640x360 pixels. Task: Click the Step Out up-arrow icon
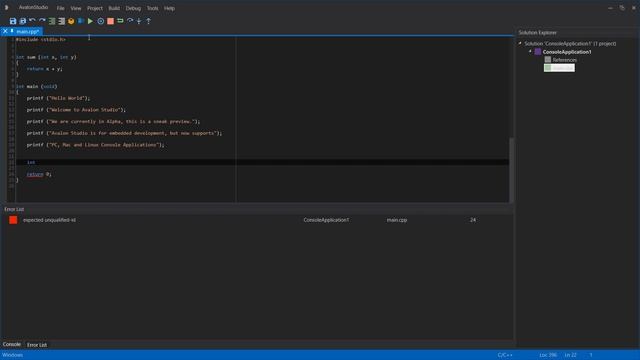coord(149,21)
